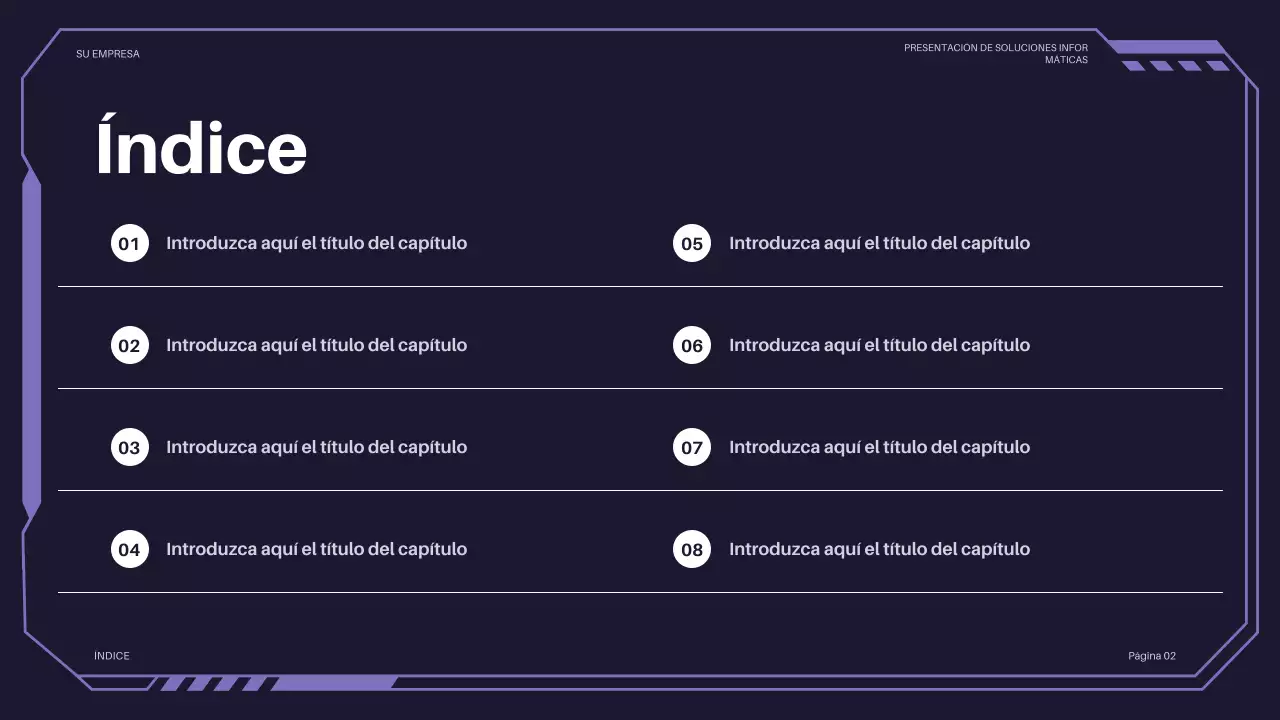1280x720 pixels.
Task: Select the 03 number badge
Action: click(130, 448)
